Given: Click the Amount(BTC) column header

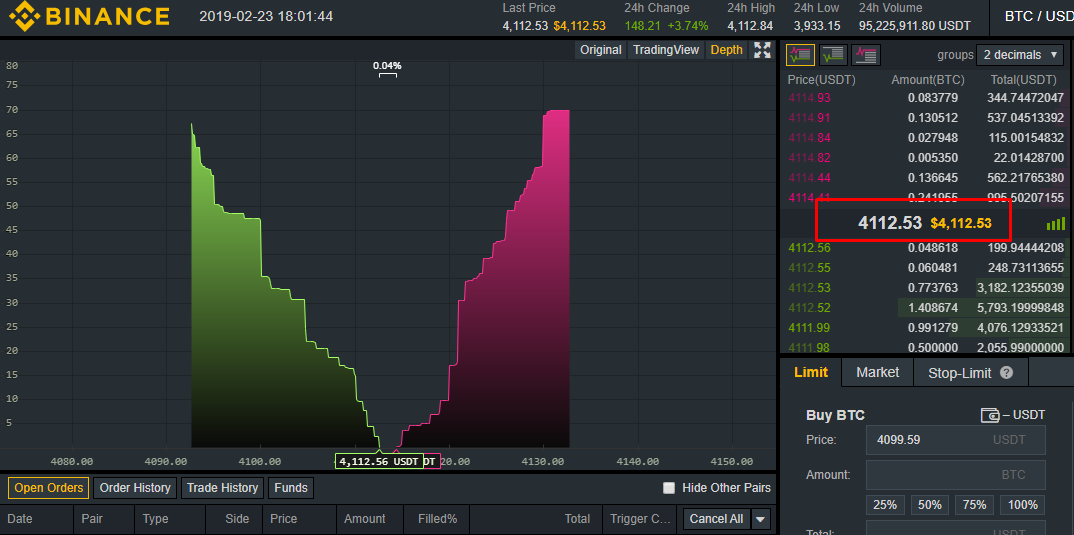Looking at the screenshot, I should (927, 80).
